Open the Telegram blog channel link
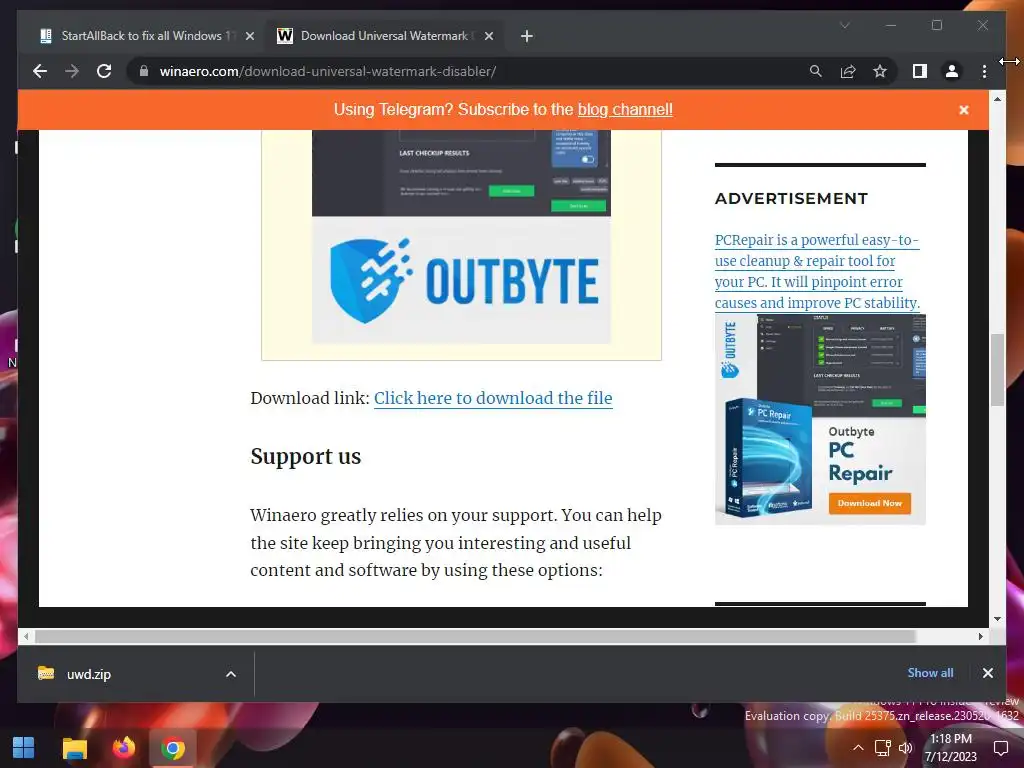This screenshot has height=768, width=1024. pyautogui.click(x=625, y=110)
